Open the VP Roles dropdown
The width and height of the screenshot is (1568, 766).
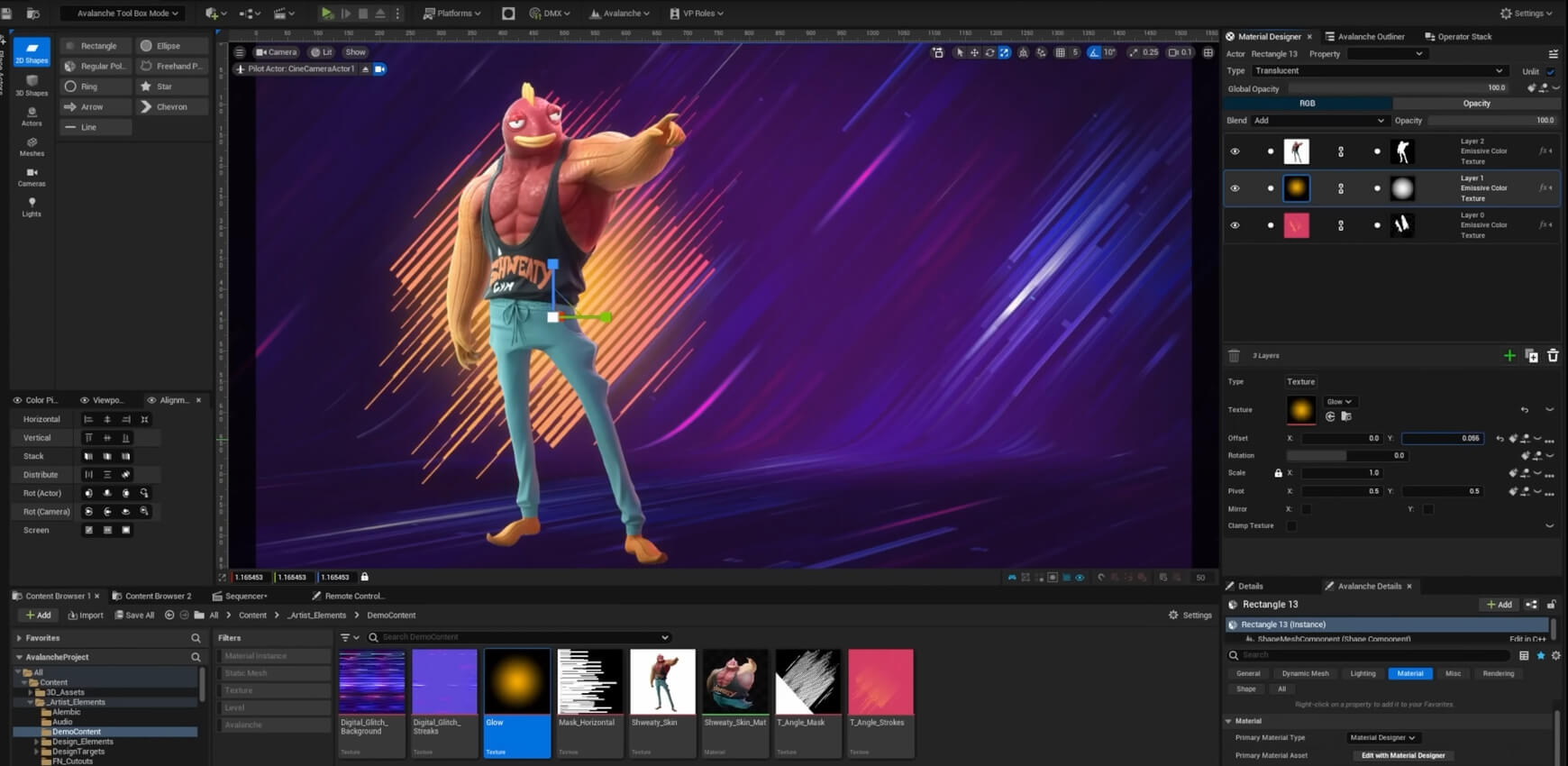pos(697,14)
